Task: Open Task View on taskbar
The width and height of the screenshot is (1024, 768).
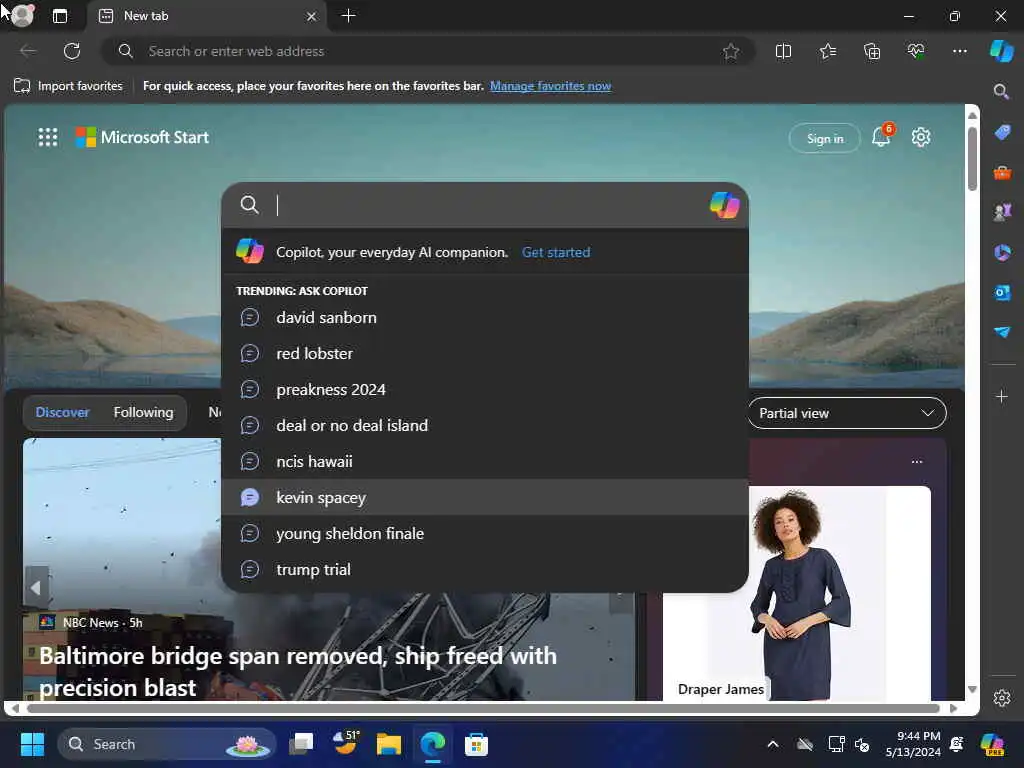Action: 301,744
